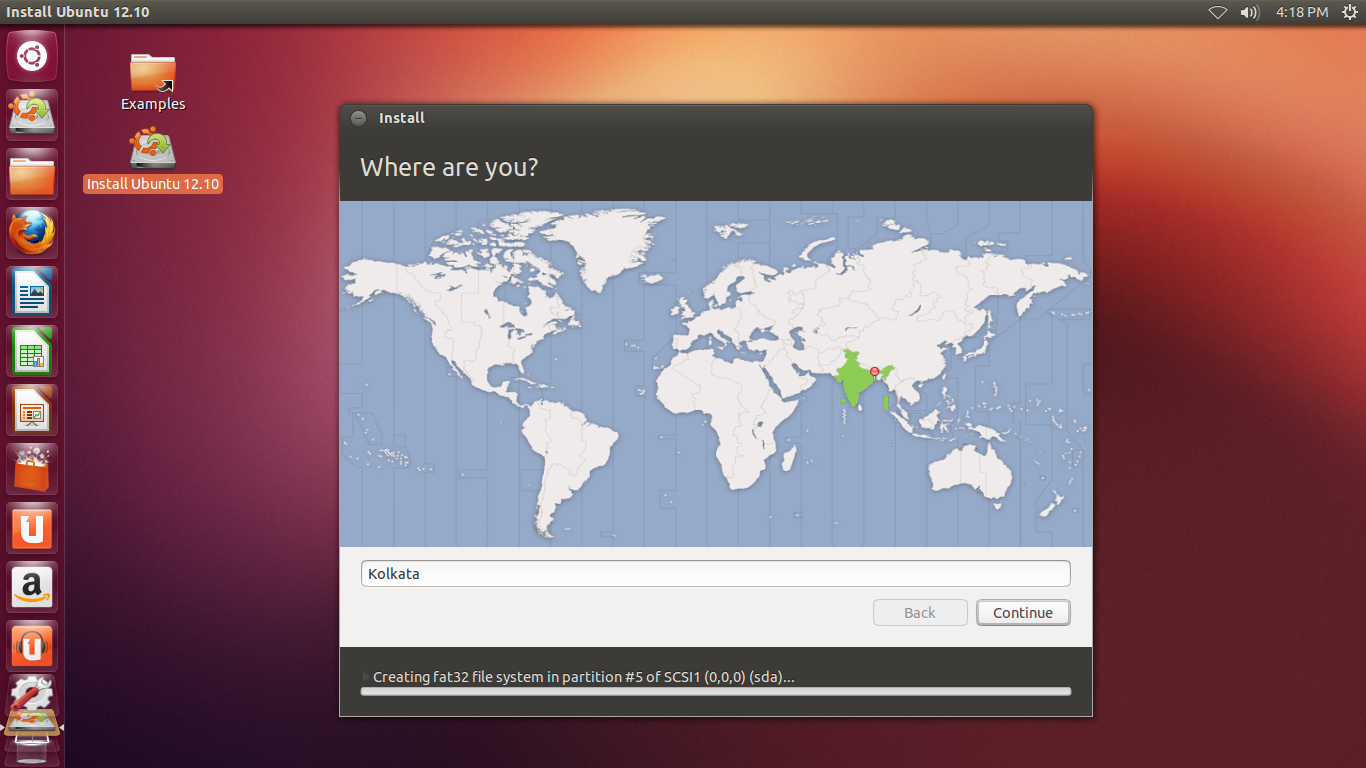Select the Install Ubuntu 12.10 desktop icon
This screenshot has height=768, width=1366.
coord(153,162)
